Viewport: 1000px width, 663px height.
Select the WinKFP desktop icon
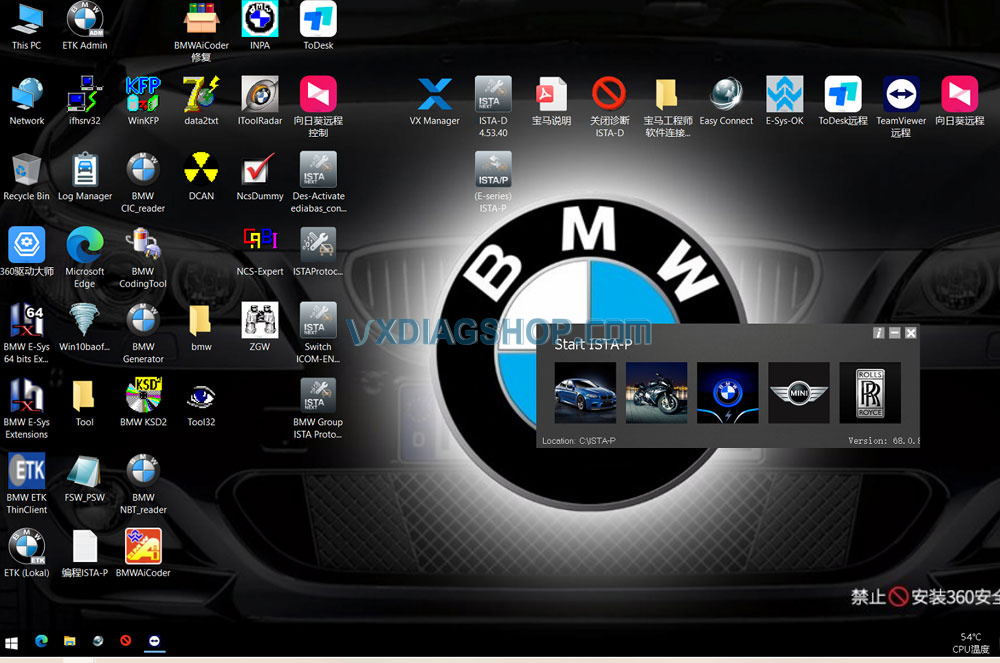[143, 96]
